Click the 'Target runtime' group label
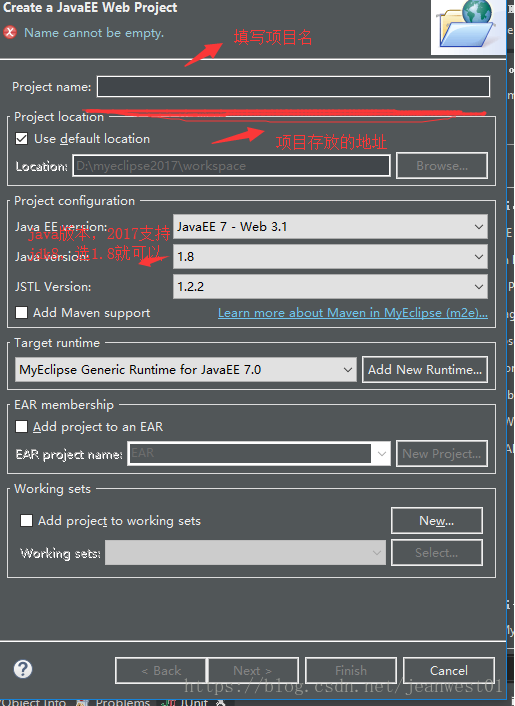515x706 pixels. point(57,343)
